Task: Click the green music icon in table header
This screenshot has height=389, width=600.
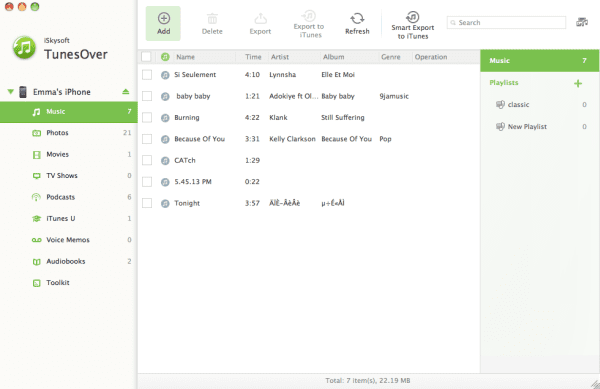Action: point(165,57)
